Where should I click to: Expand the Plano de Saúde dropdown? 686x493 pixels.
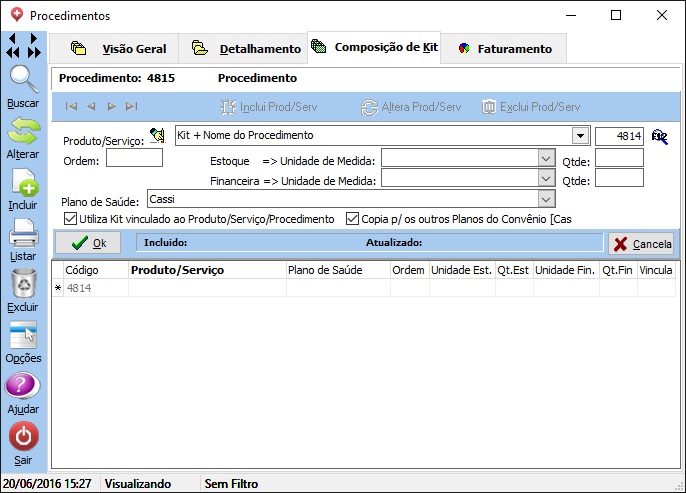546,199
